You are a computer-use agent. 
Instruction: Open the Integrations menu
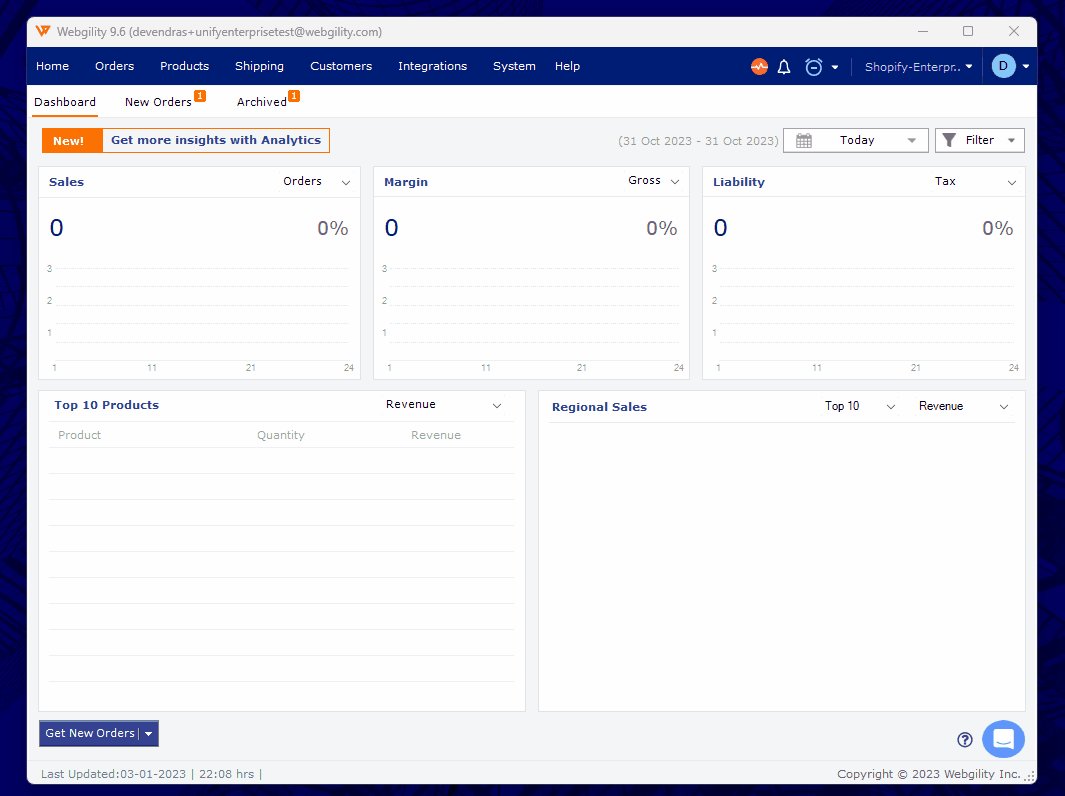pos(432,67)
